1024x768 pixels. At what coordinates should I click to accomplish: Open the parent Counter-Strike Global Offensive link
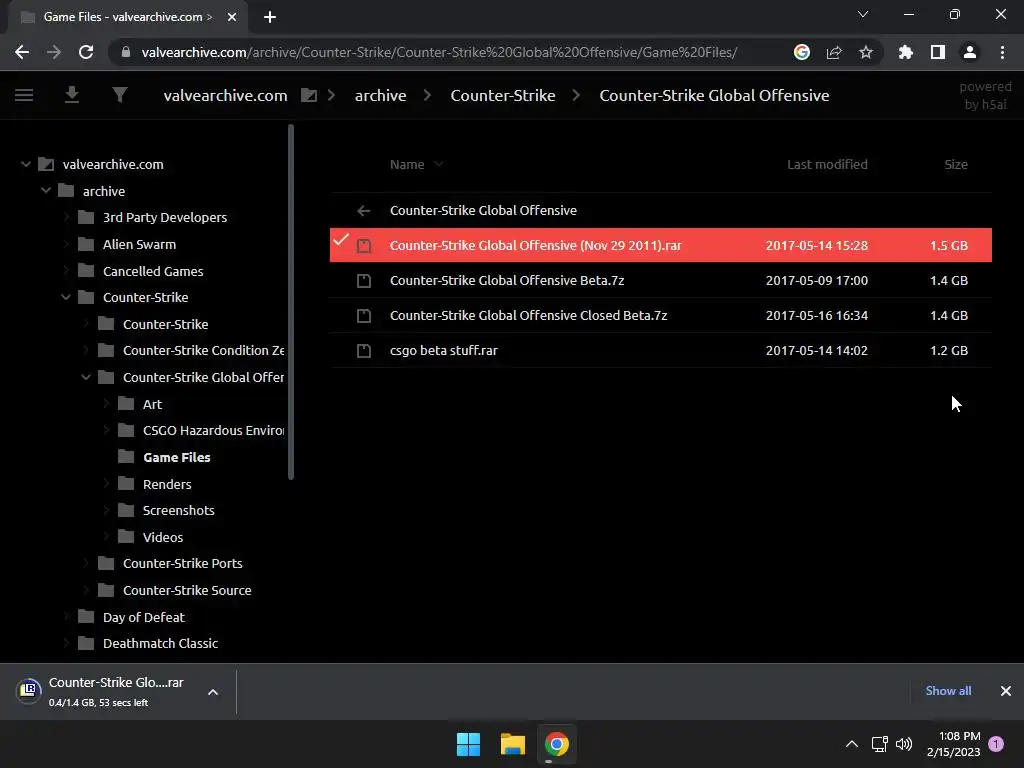pos(483,210)
